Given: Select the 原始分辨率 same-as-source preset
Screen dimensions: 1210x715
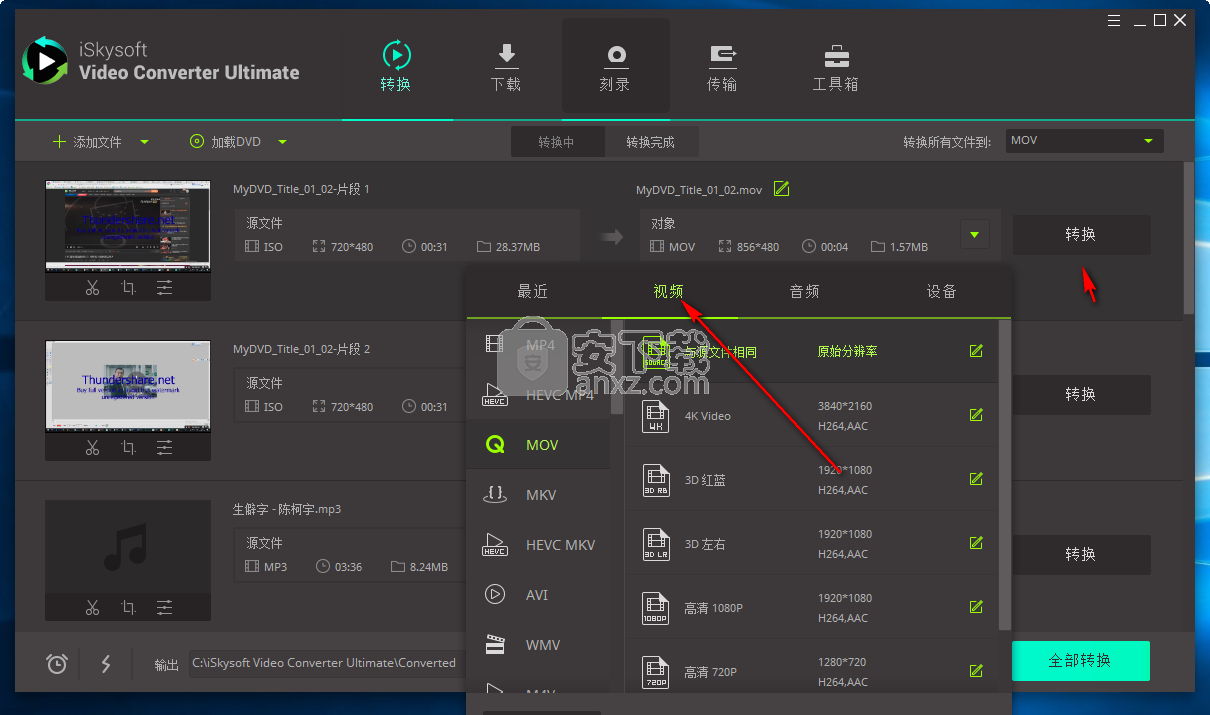Looking at the screenshot, I should (x=811, y=351).
